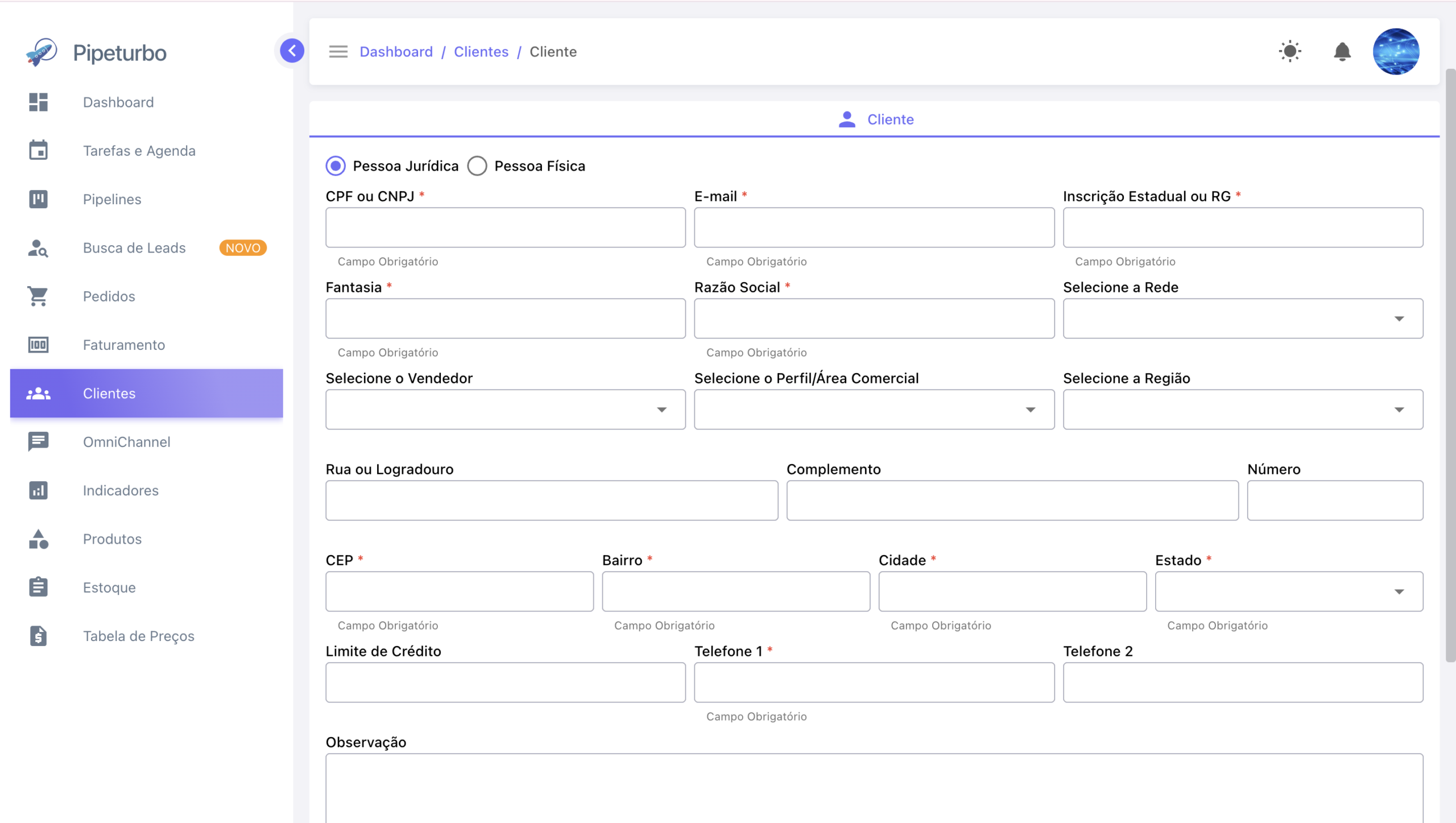Go to the Dashboard breadcrumb link
The width and height of the screenshot is (1456, 823).
(396, 52)
